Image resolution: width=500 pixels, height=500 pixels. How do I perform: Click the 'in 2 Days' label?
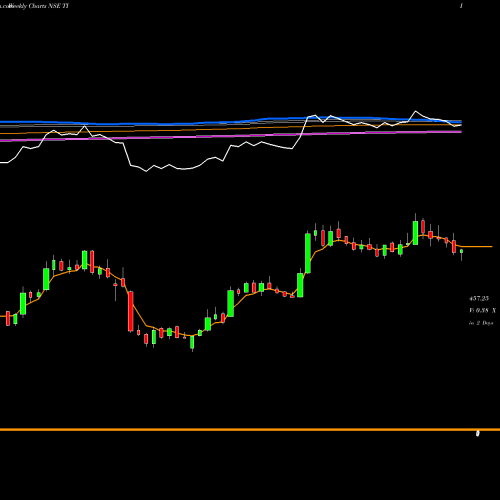[481, 323]
